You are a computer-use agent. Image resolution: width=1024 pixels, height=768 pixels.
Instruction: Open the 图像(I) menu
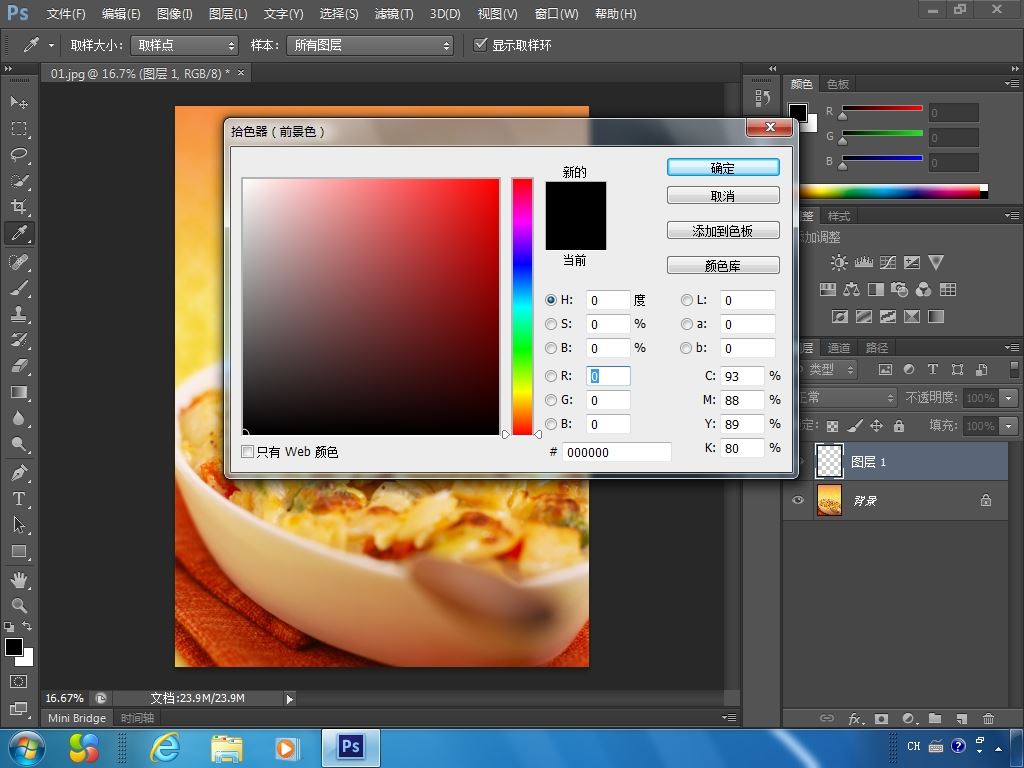[174, 14]
